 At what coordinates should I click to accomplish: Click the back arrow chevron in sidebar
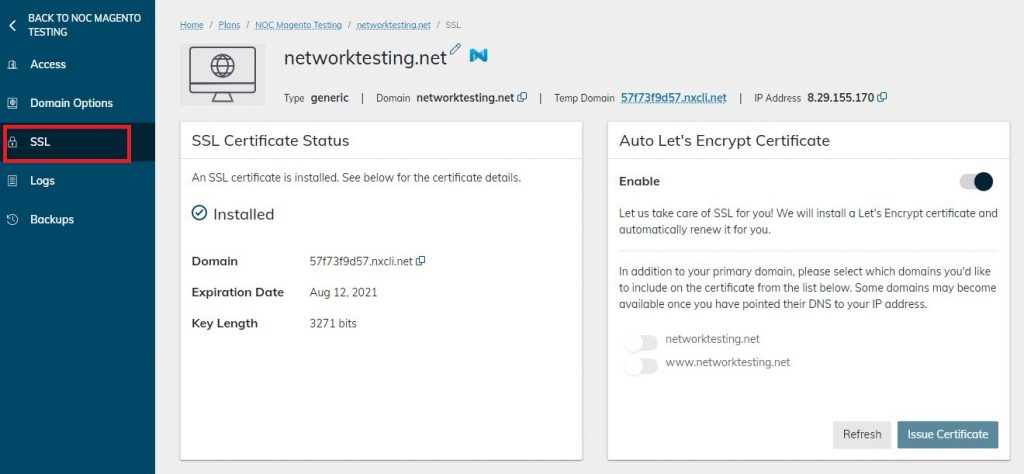tap(12, 25)
